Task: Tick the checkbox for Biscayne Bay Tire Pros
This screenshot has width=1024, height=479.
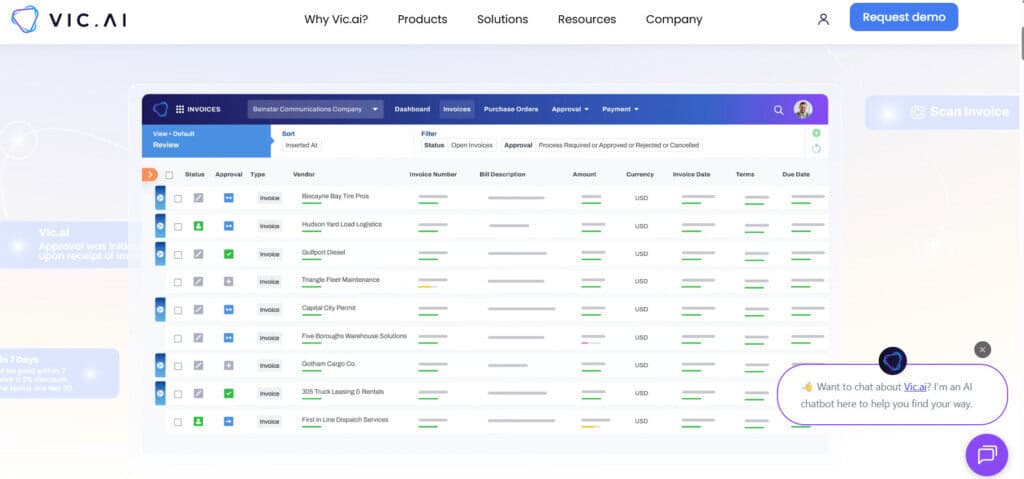Action: (x=178, y=198)
